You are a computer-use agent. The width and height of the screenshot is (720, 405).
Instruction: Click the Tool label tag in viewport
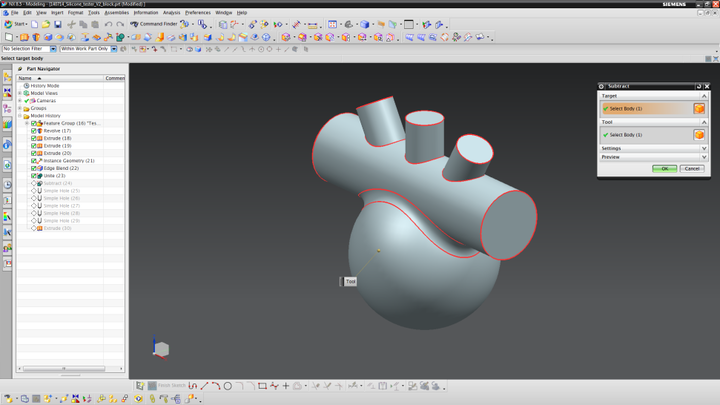350,281
